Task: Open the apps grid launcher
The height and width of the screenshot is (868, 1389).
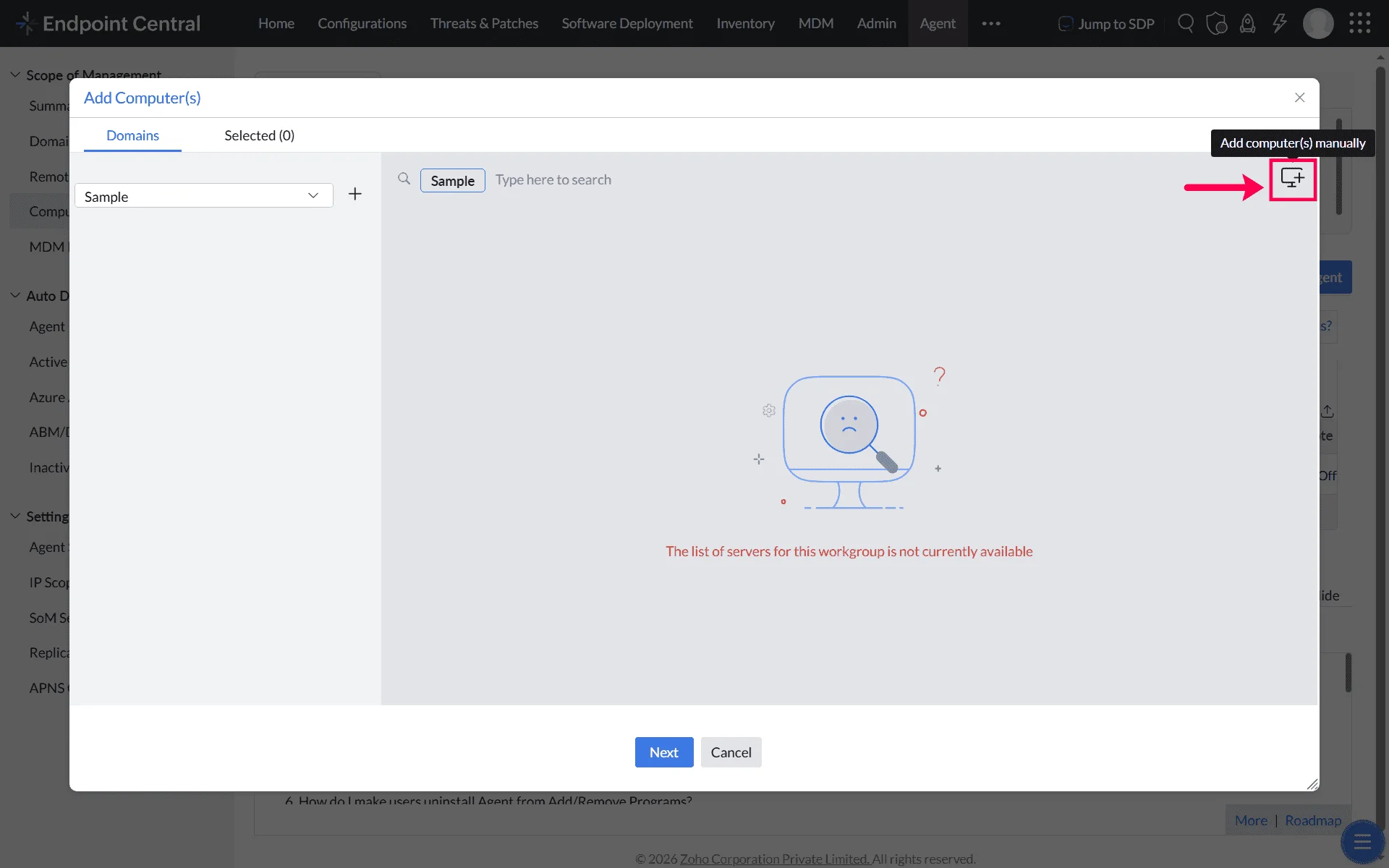Action: [x=1359, y=23]
